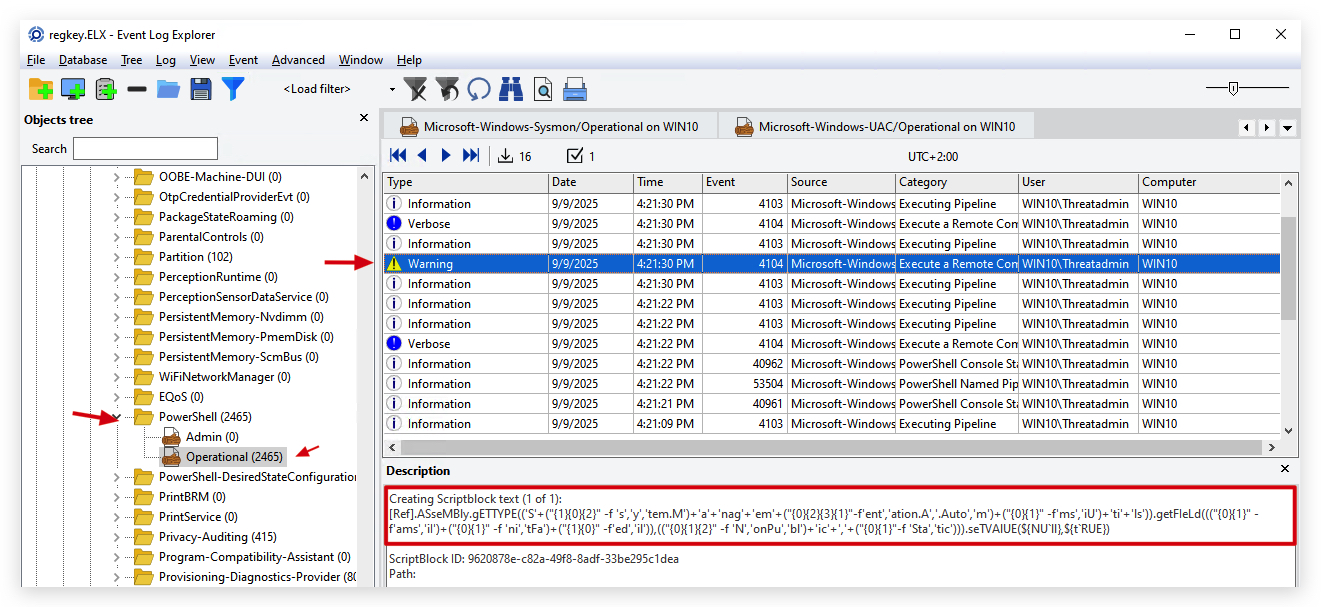Click the printer icon

(575, 89)
